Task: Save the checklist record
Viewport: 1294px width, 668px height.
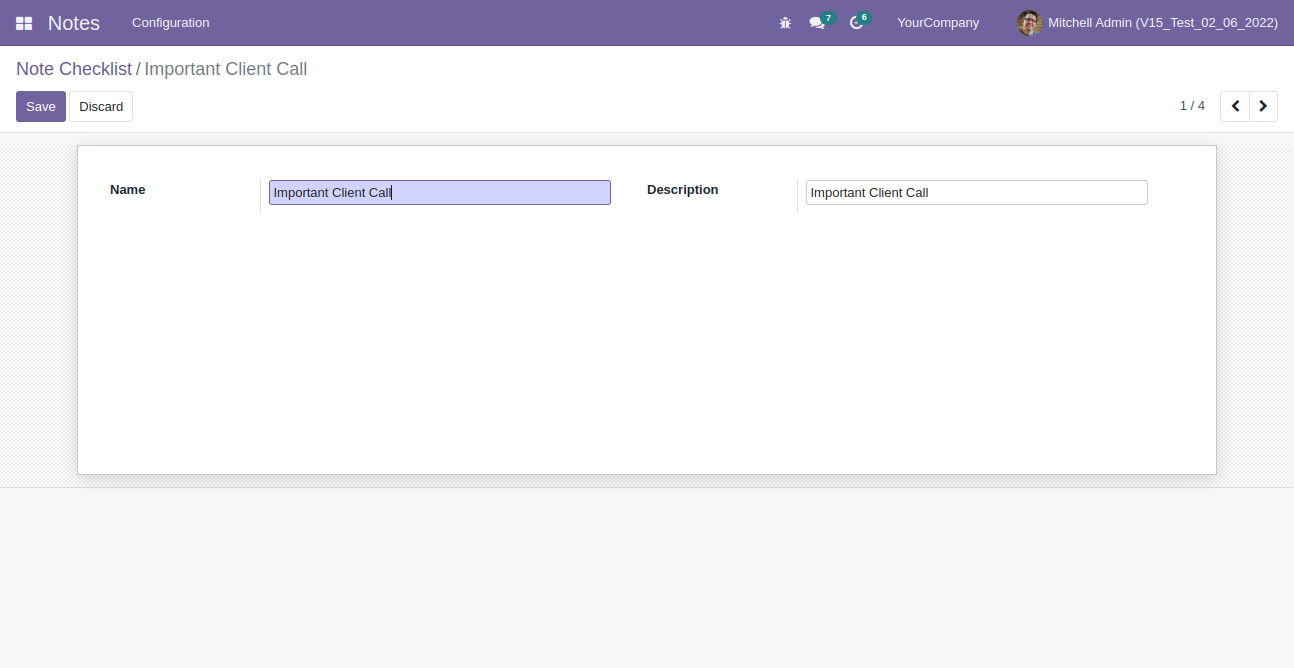Action: [x=41, y=107]
